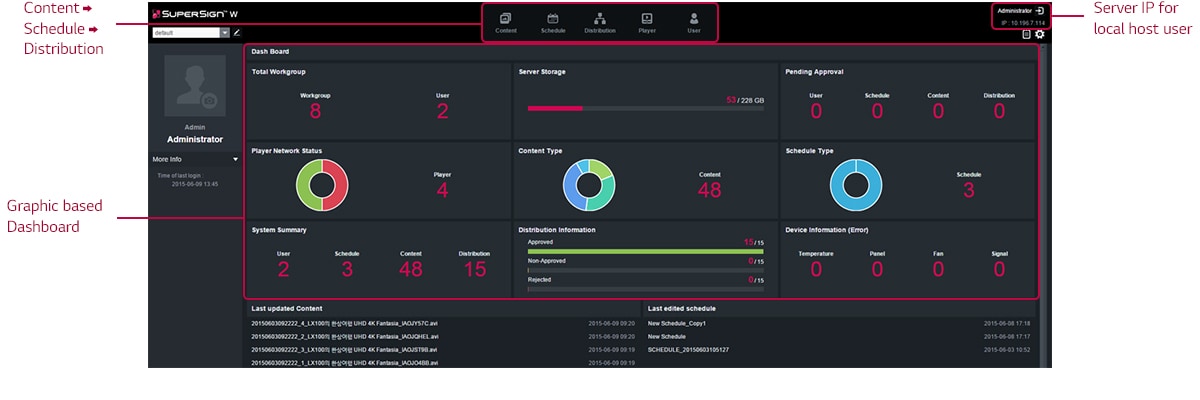The height and width of the screenshot is (400, 1200).
Task: Open SCHEDULE_20150603105127 from the schedule list
Action: pos(688,350)
